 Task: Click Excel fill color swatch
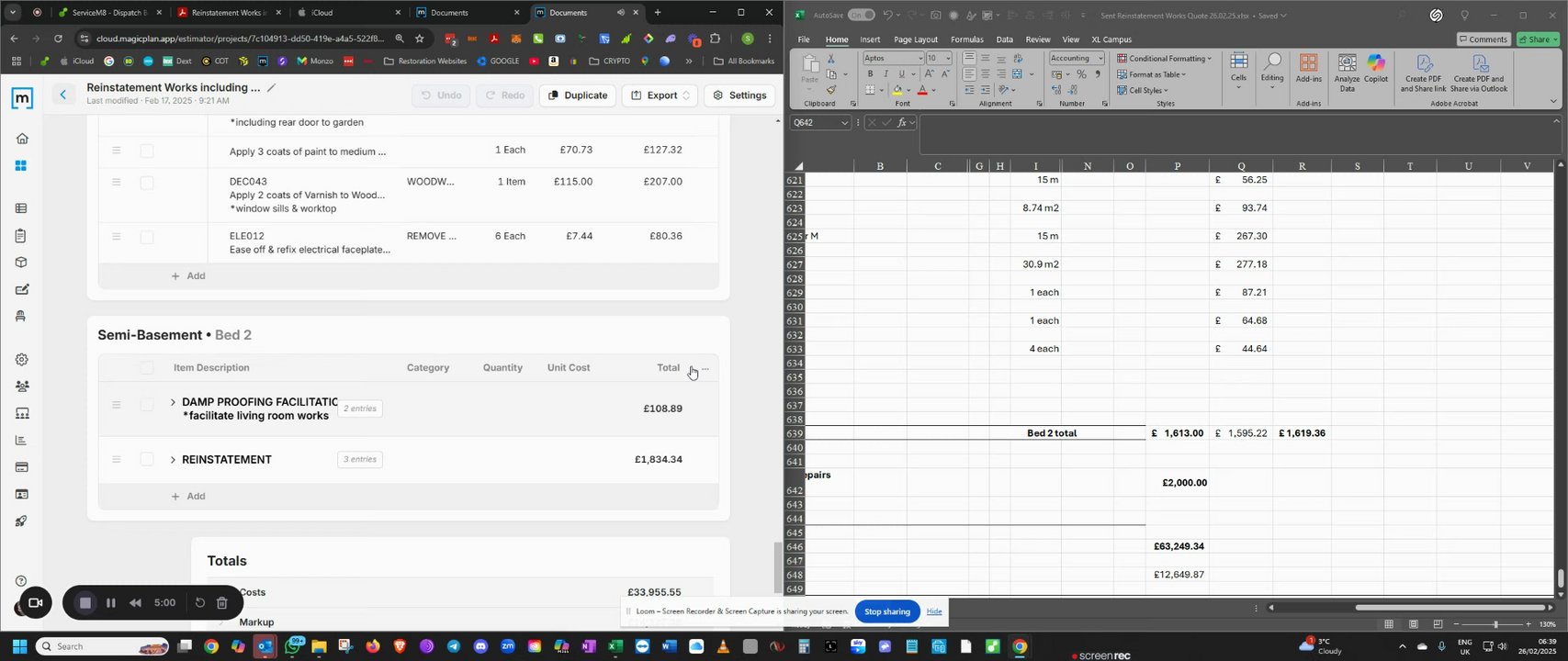pyautogui.click(x=897, y=90)
